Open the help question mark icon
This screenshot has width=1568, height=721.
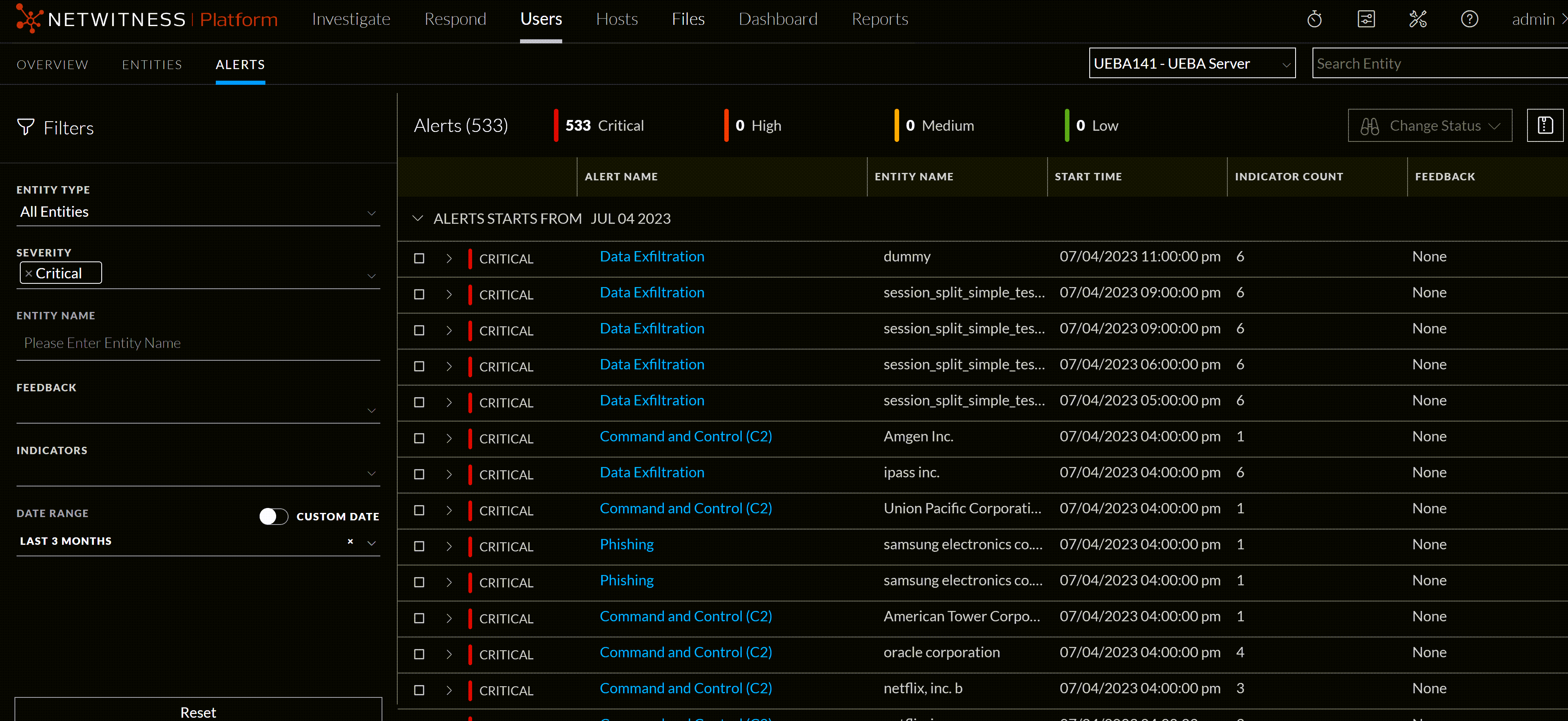point(1469,19)
